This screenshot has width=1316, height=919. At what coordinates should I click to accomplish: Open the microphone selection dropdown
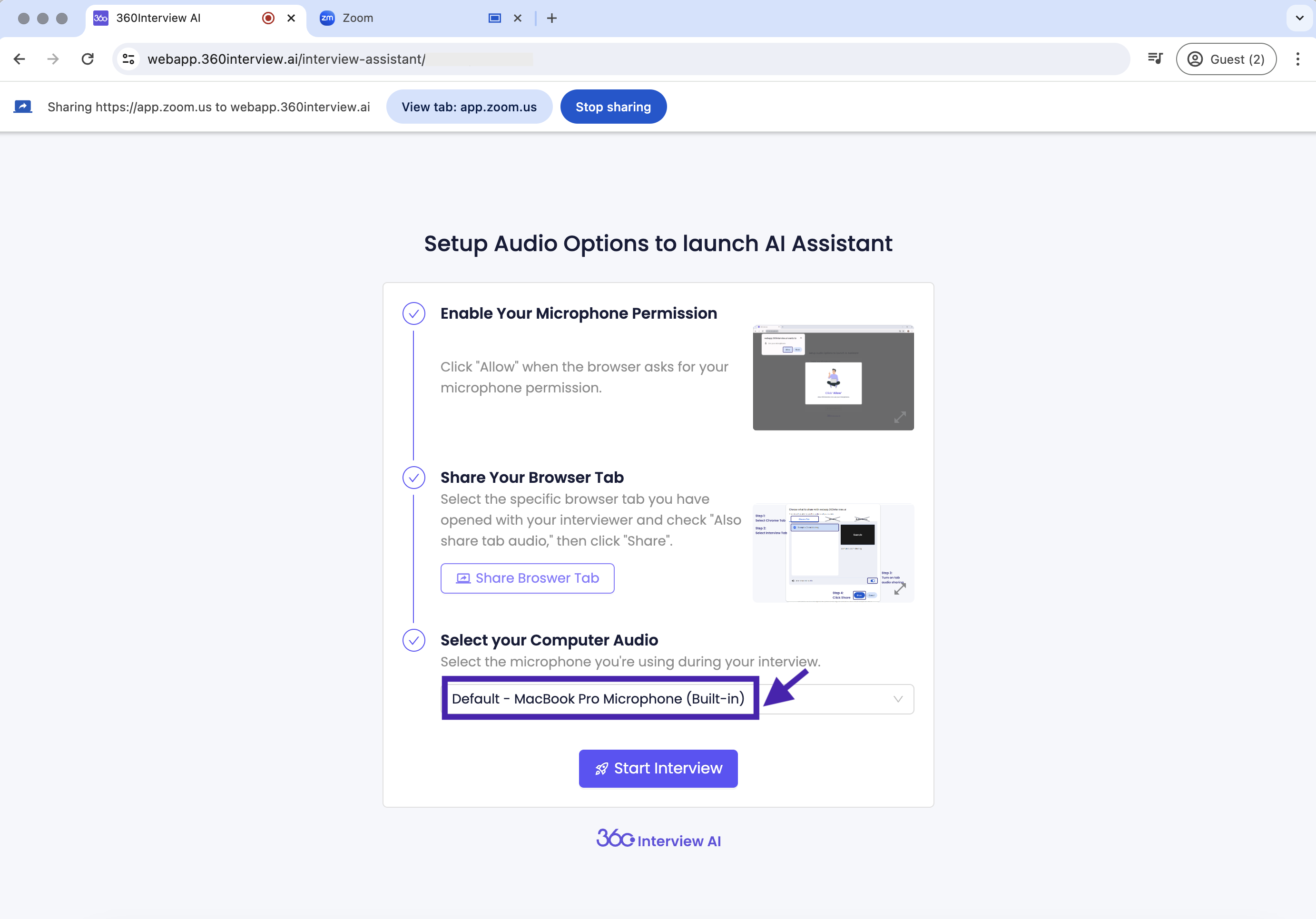point(677,699)
